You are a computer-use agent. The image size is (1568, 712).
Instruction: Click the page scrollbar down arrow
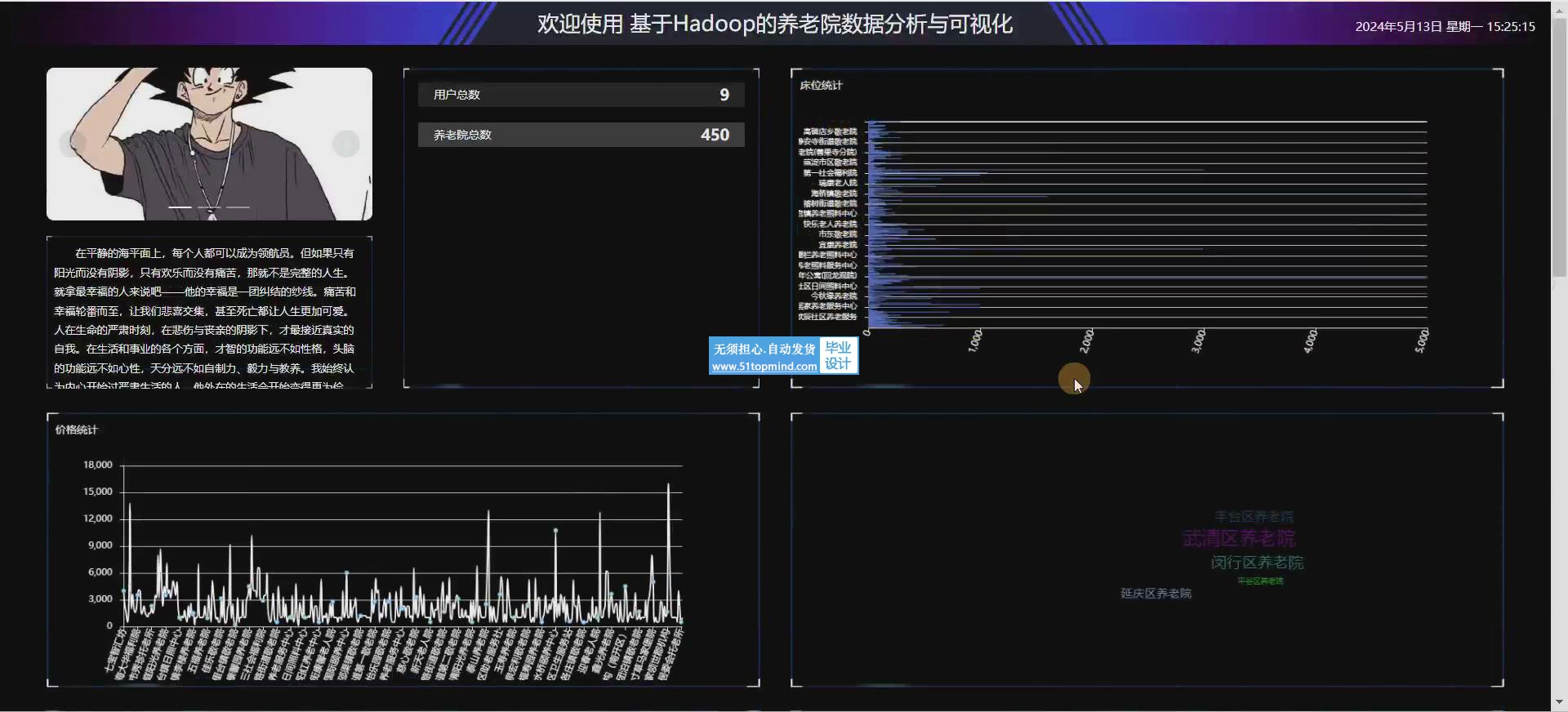point(1559,702)
